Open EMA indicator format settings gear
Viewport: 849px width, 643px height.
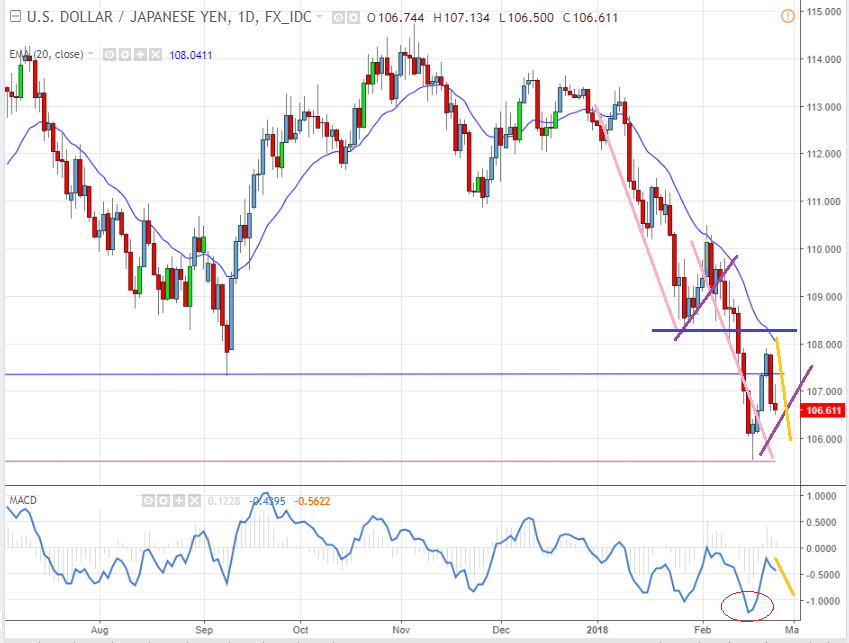(x=125, y=55)
